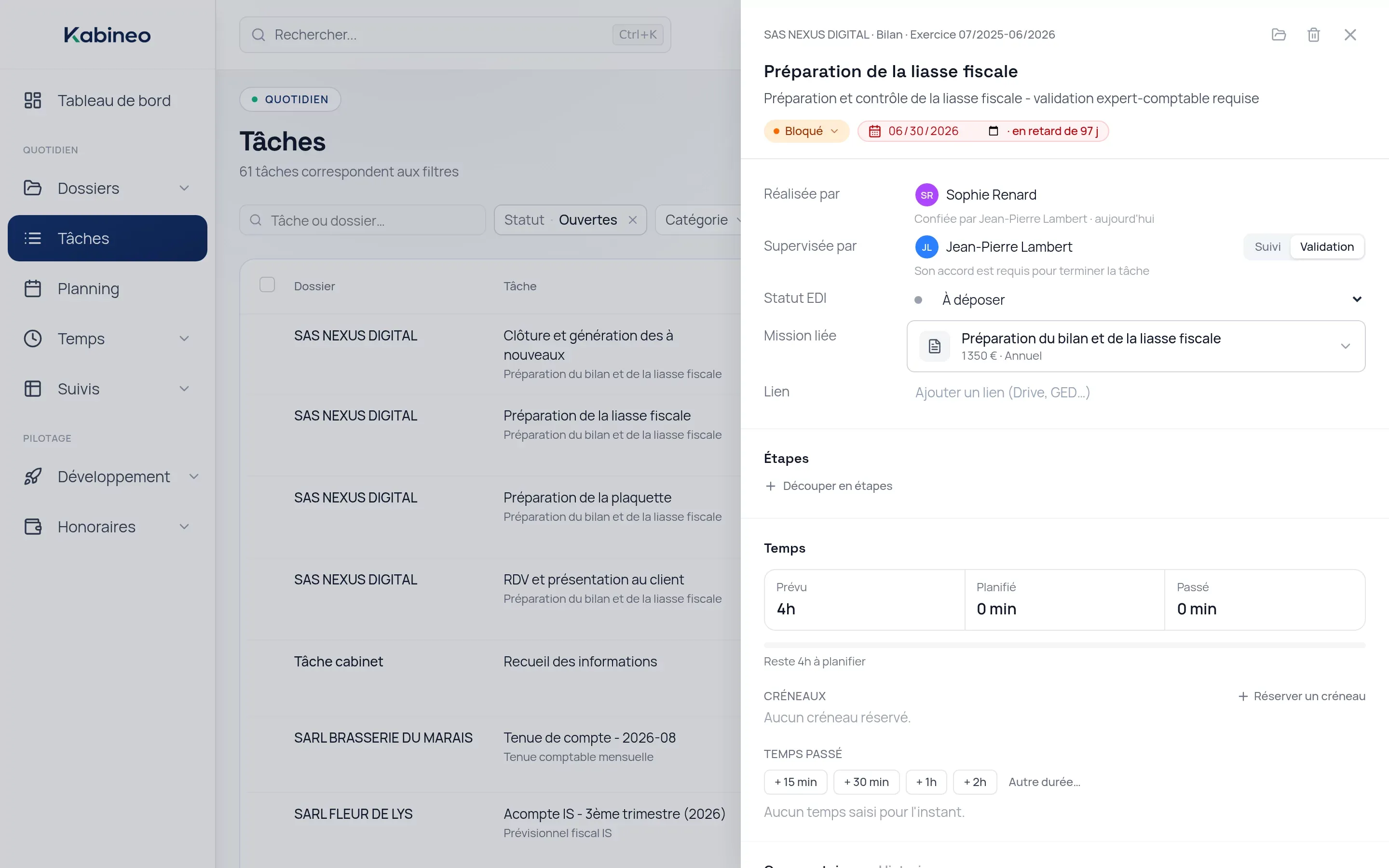This screenshot has width=1389, height=868.
Task: Open Tableau de bord menu item
Action: 108,100
